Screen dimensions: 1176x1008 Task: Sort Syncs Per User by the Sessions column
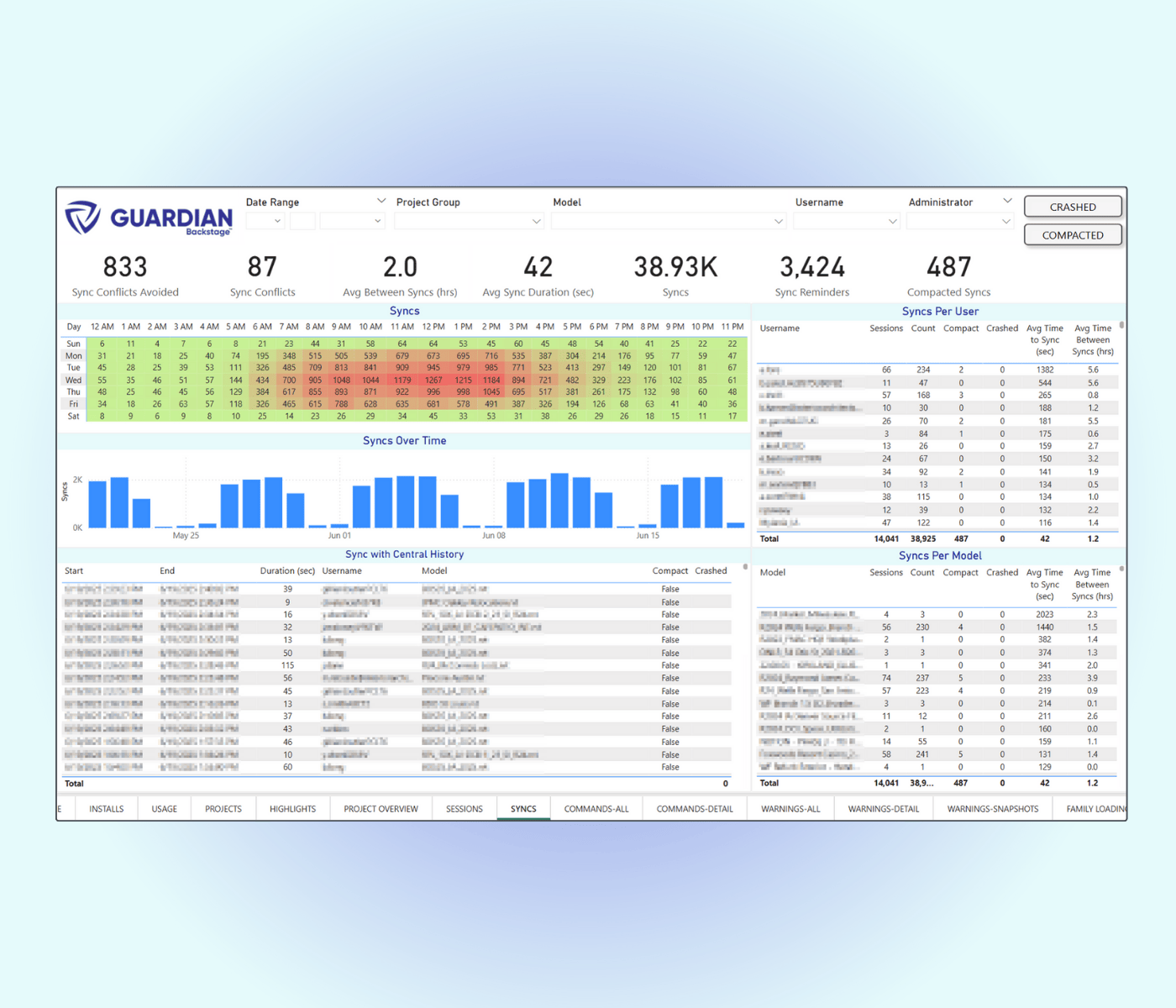coord(885,328)
